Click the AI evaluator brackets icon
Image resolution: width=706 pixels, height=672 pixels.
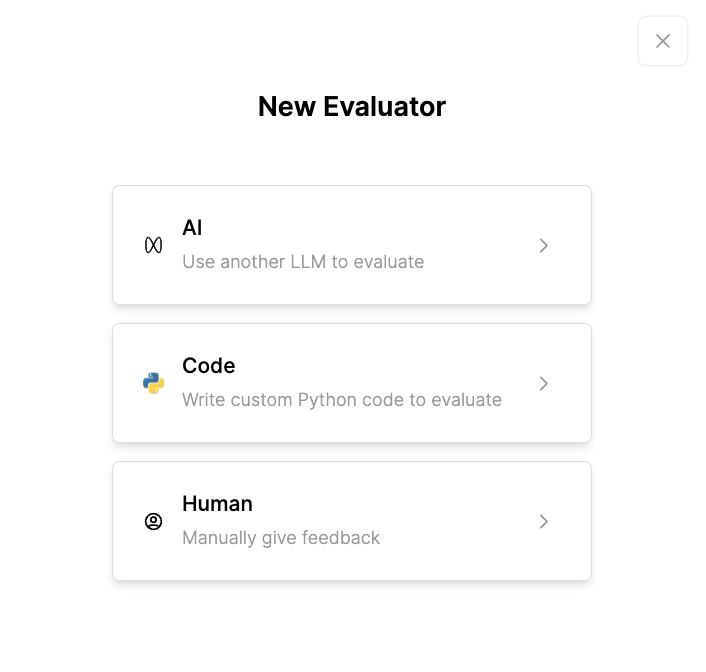(153, 245)
